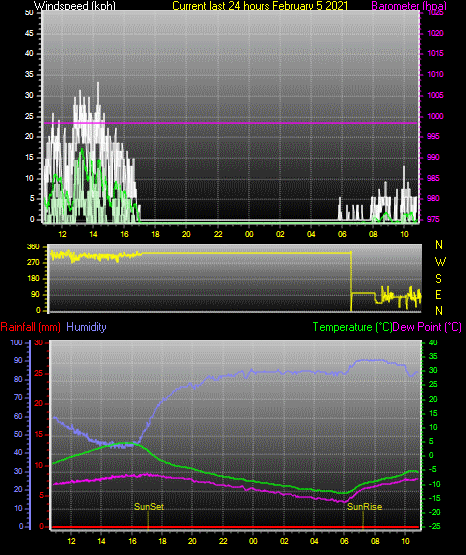Click the Humidity legend label
This screenshot has height=555, width=466.
[x=86, y=327]
